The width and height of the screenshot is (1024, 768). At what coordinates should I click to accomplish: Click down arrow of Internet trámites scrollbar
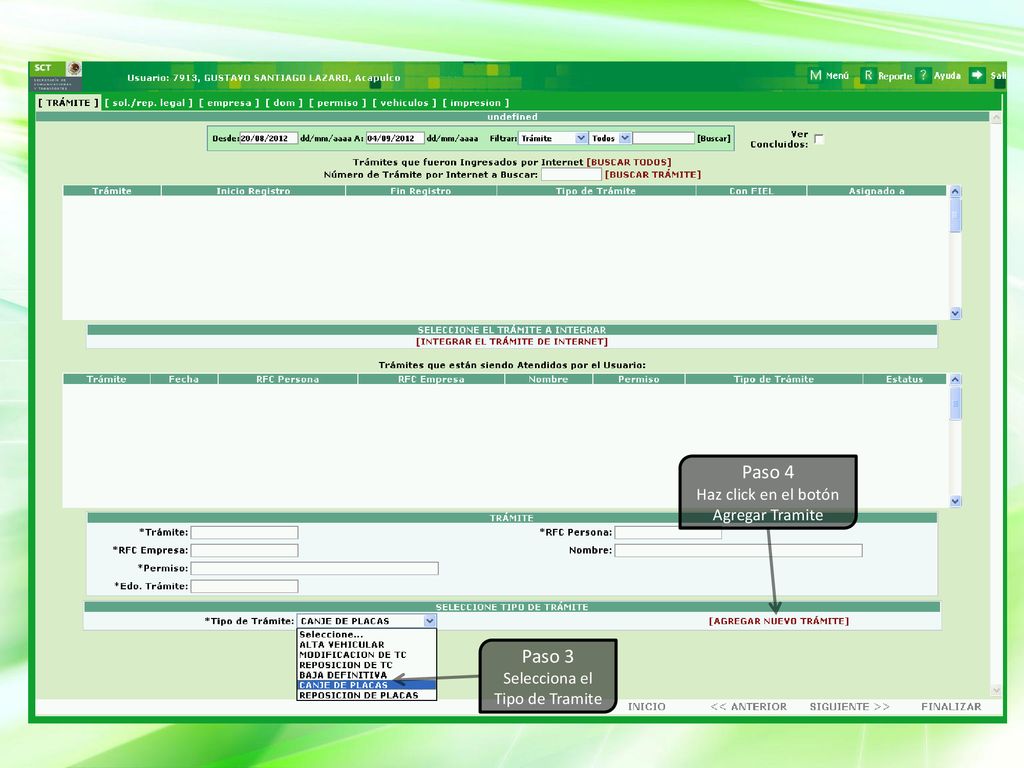pyautogui.click(x=955, y=313)
